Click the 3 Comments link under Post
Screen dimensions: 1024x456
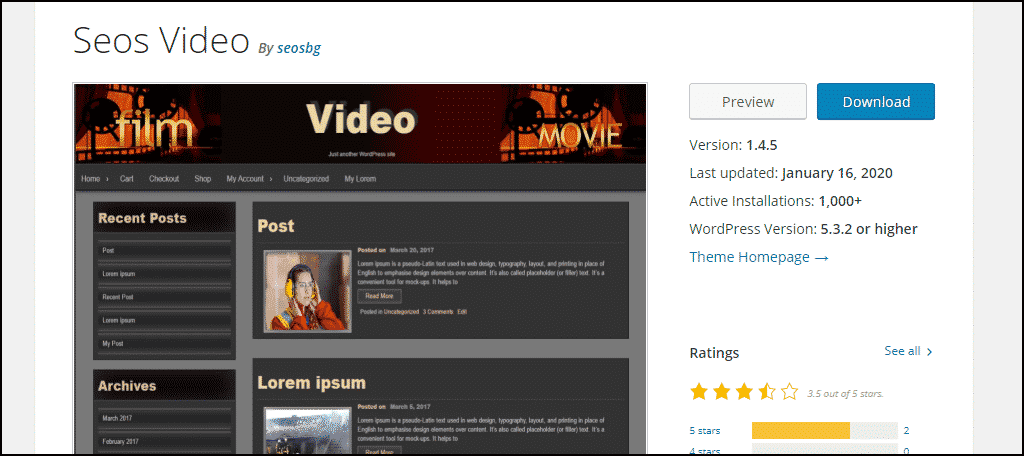(x=438, y=312)
